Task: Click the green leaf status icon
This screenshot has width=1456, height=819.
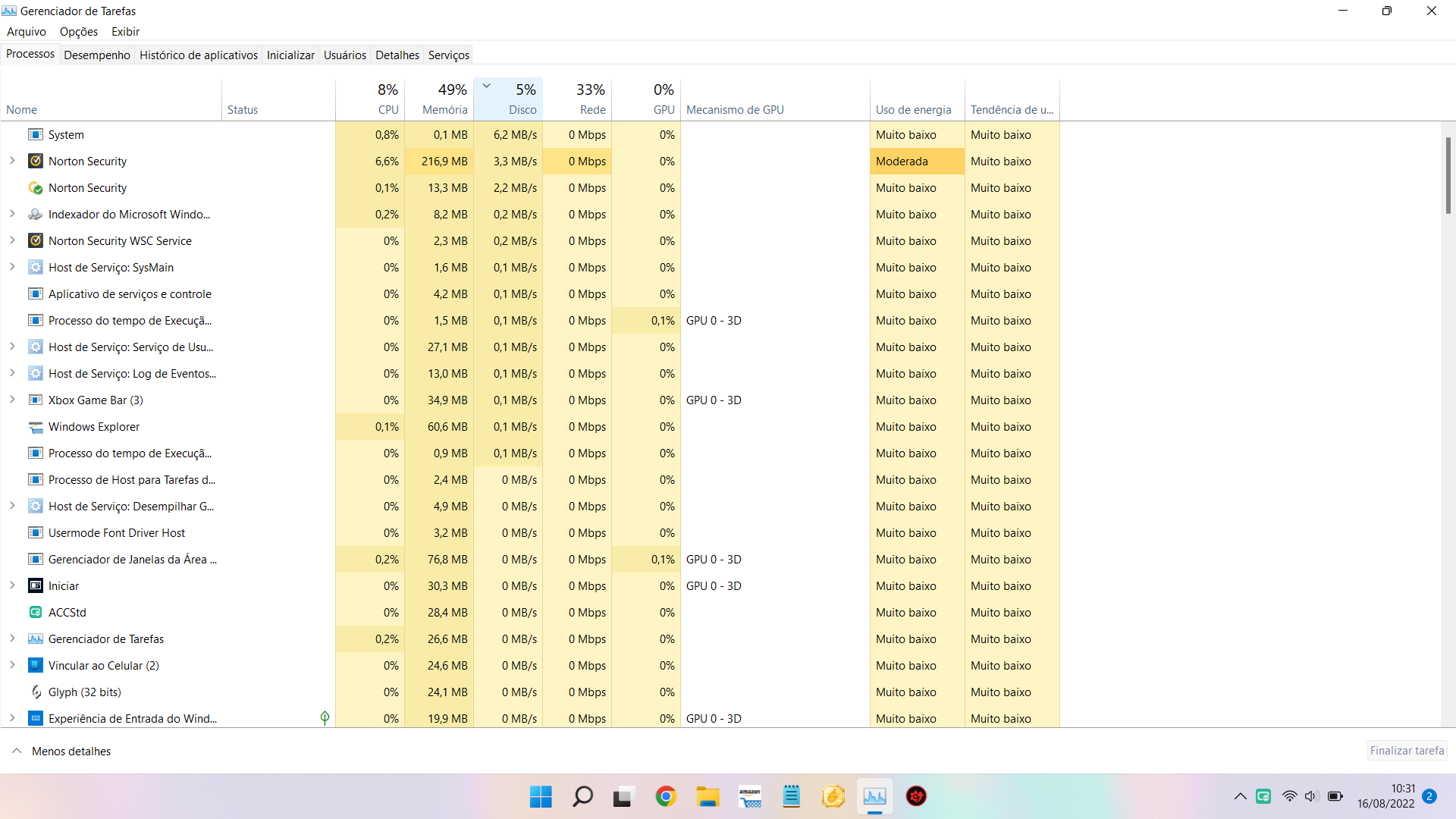Action: point(325,717)
